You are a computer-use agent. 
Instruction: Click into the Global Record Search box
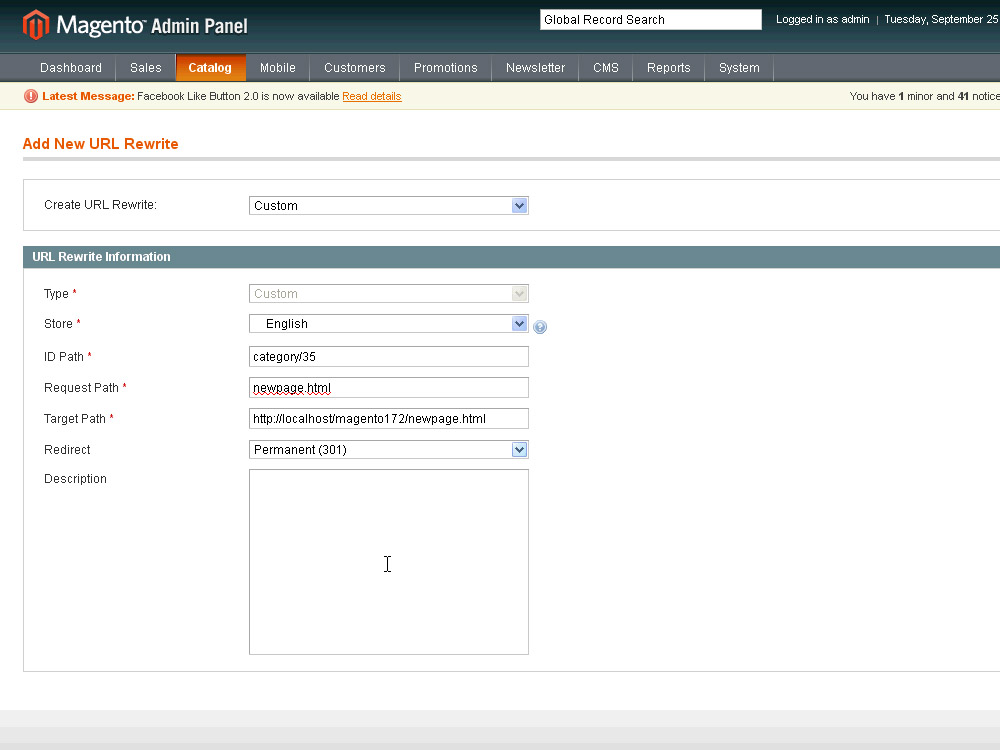pyautogui.click(x=650, y=20)
